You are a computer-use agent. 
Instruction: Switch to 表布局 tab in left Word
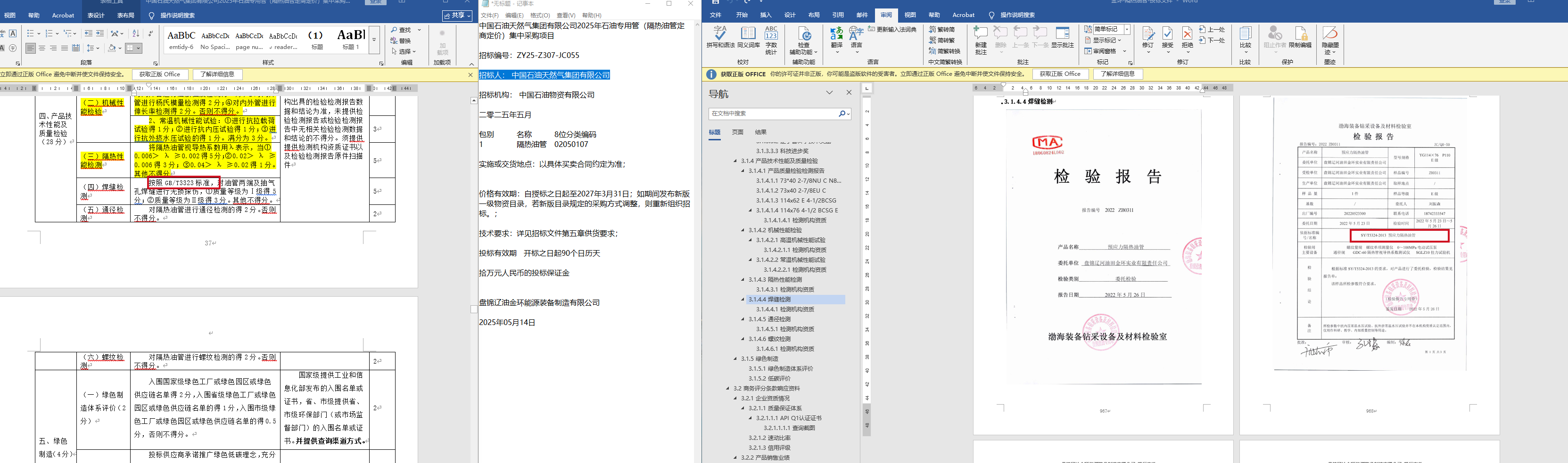pos(125,15)
